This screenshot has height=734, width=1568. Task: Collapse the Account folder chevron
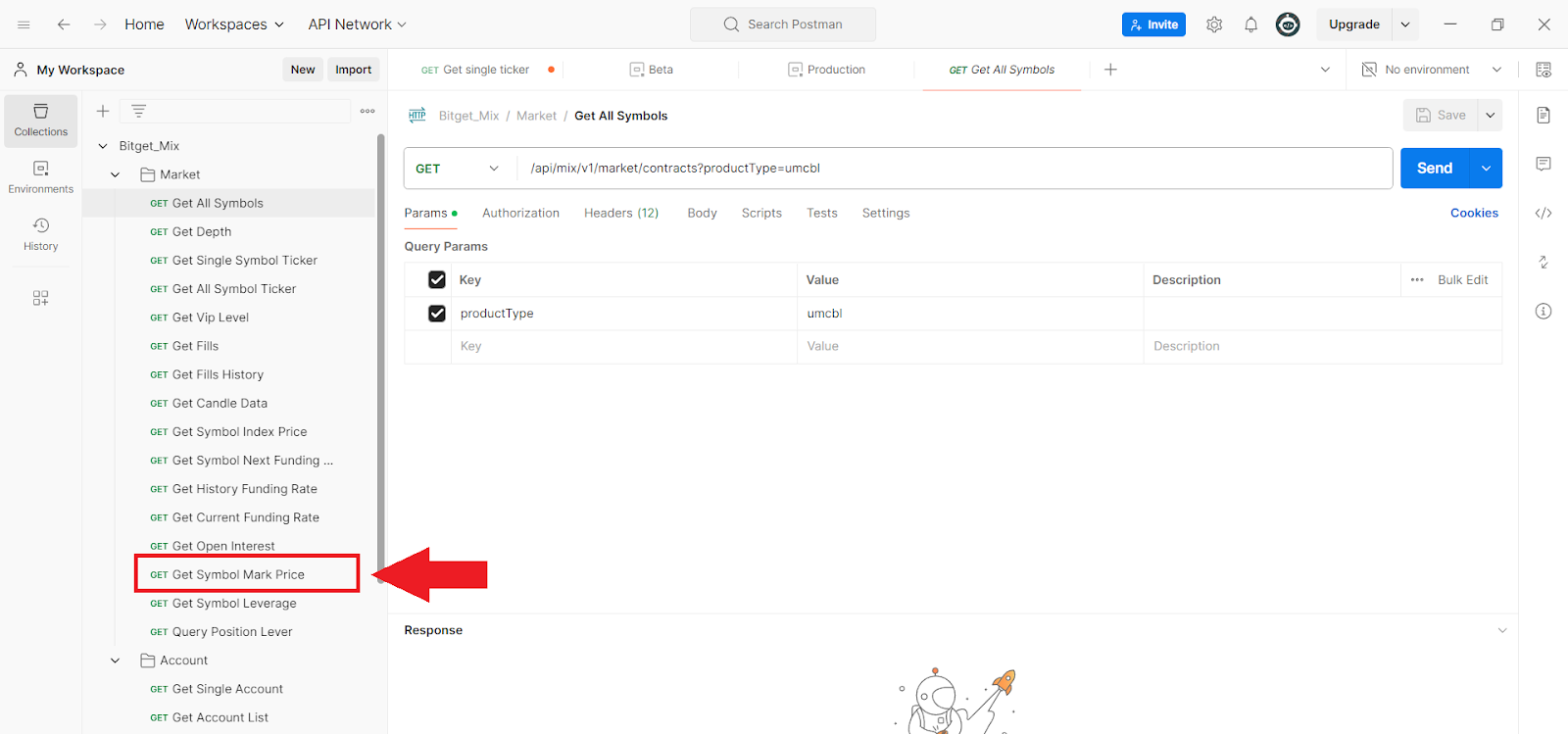tap(116, 661)
